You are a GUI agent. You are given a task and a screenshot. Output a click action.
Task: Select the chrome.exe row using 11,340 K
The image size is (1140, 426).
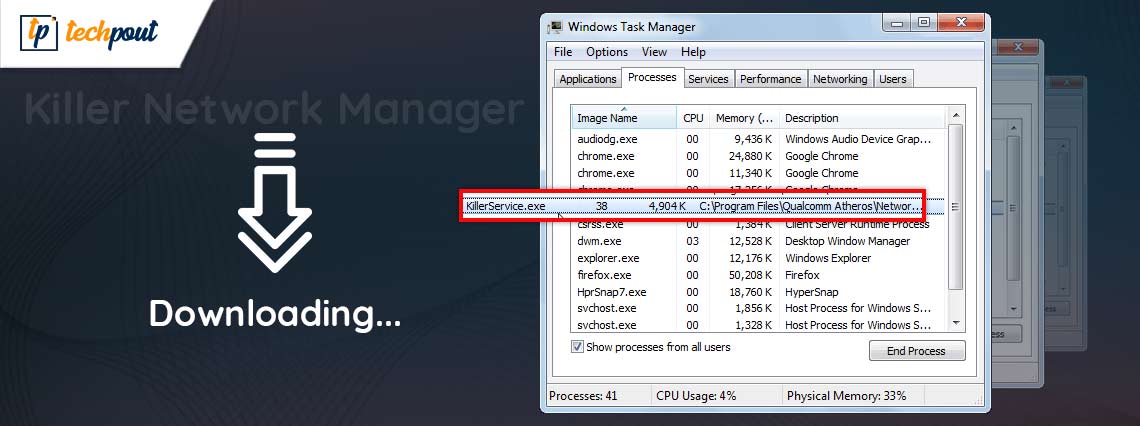pyautogui.click(x=758, y=173)
